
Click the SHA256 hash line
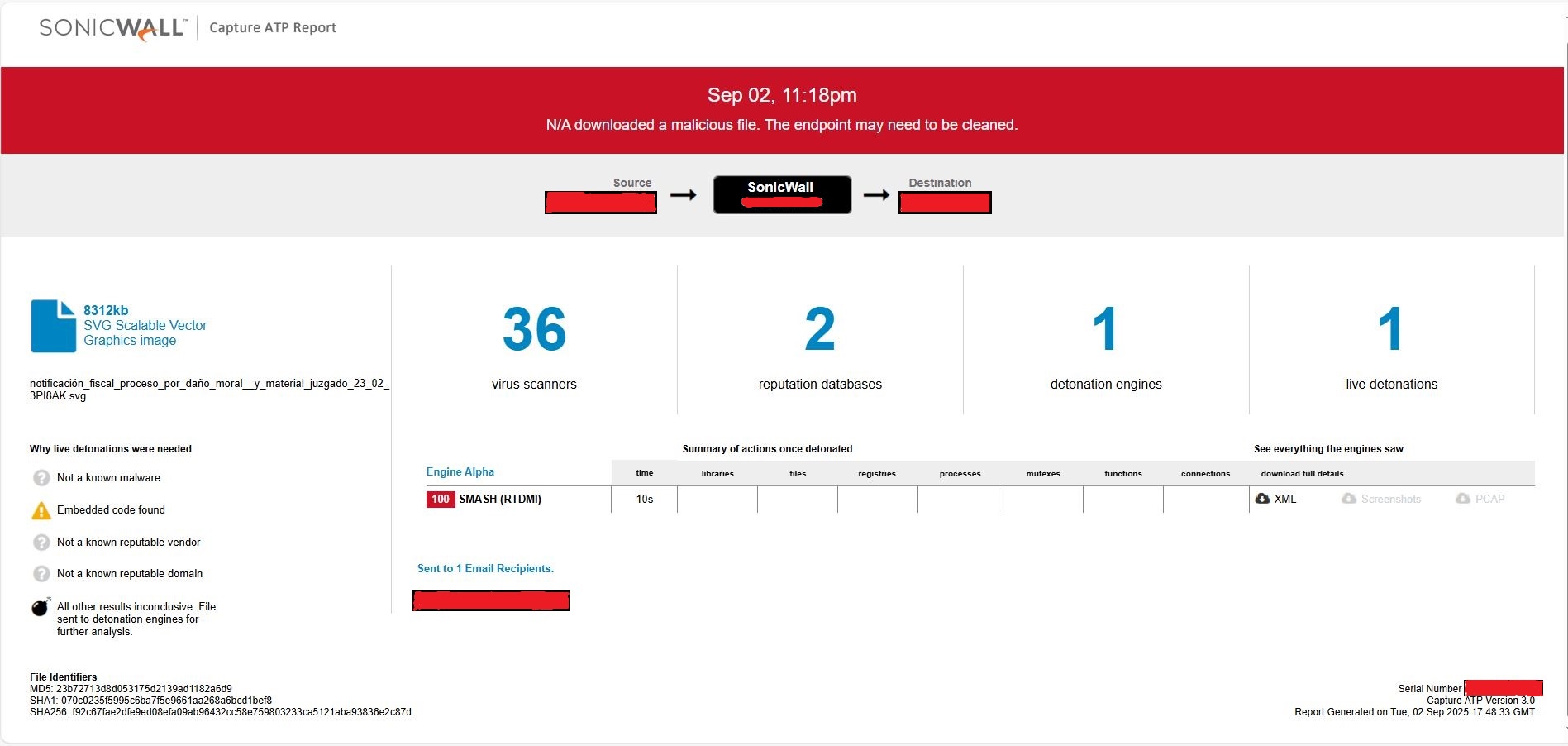(x=221, y=712)
